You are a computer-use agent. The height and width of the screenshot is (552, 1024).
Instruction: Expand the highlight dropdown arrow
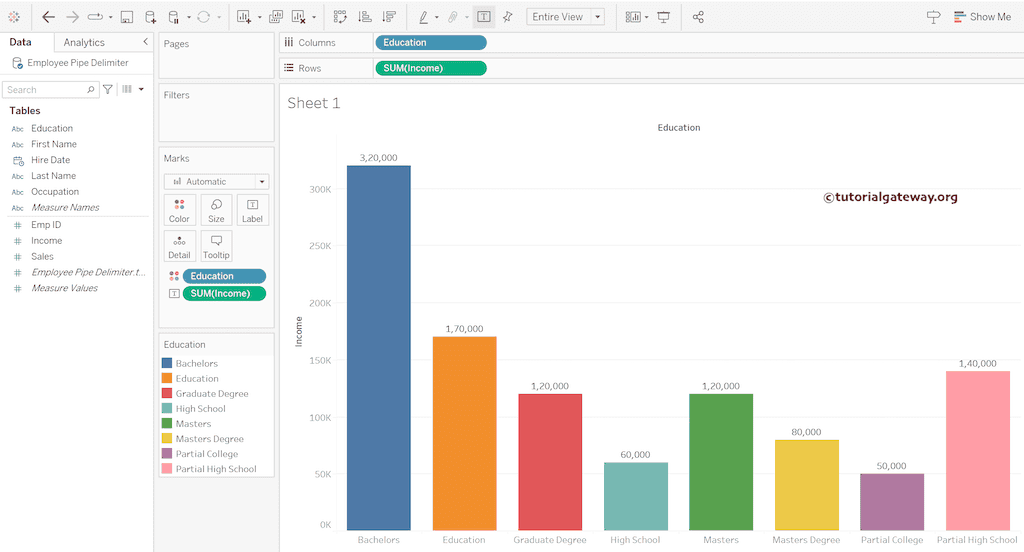(x=436, y=18)
